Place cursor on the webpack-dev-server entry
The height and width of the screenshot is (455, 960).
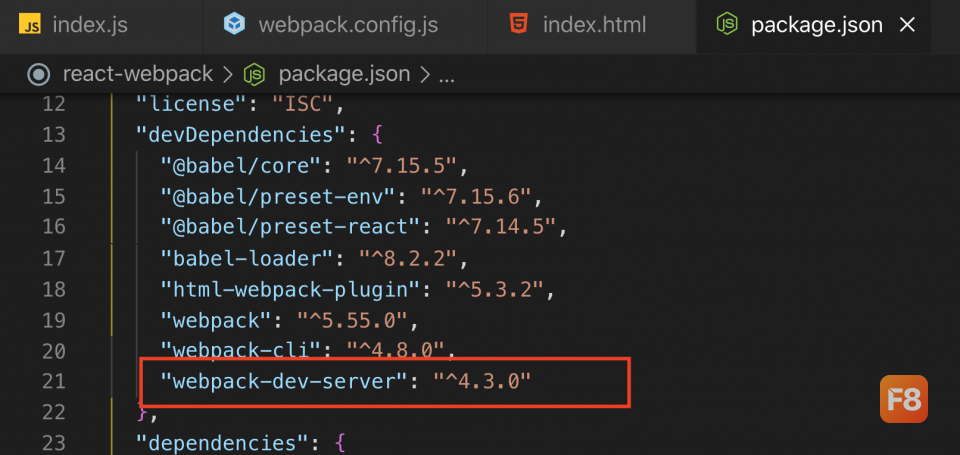345,382
